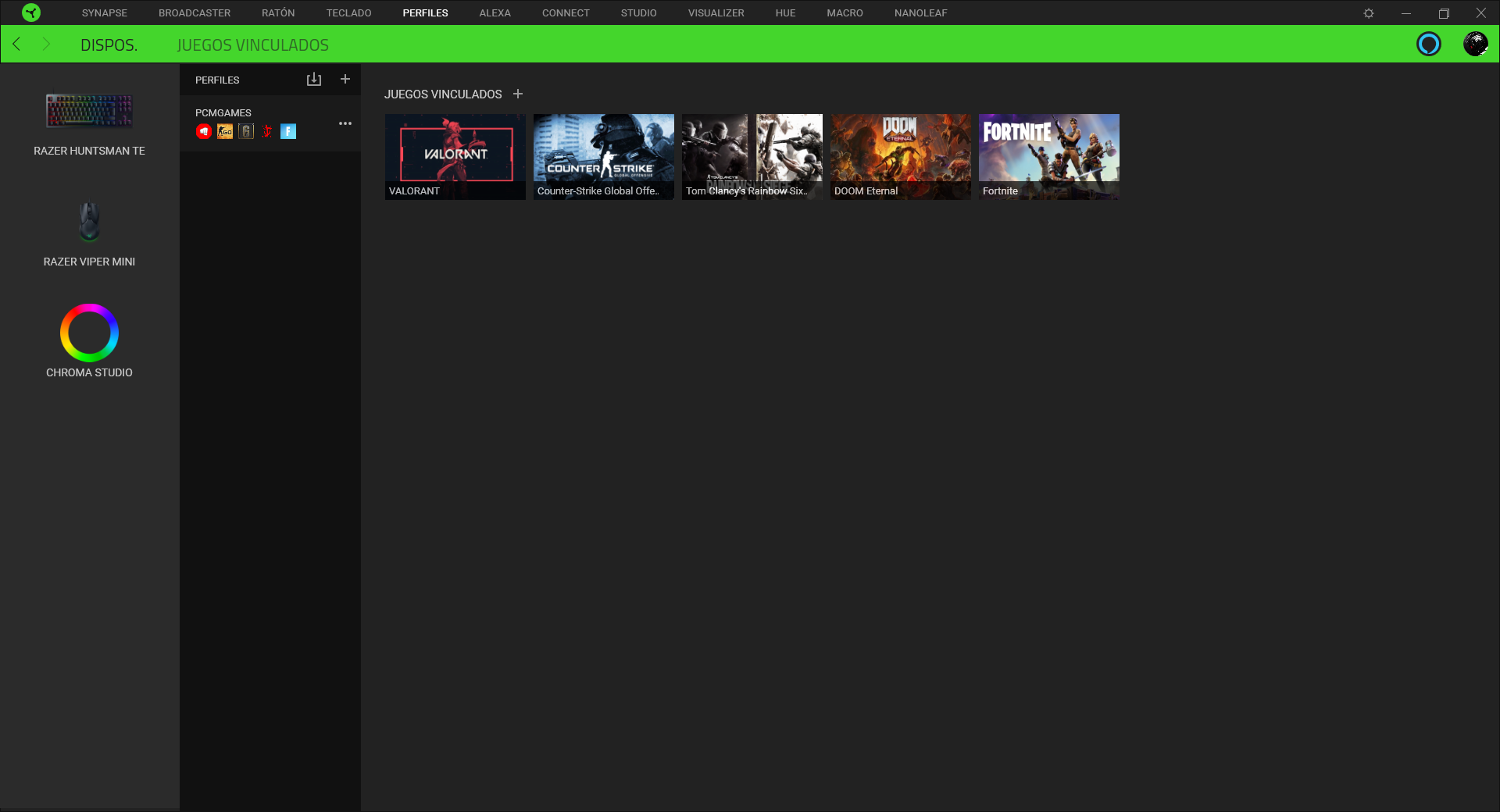Image resolution: width=1500 pixels, height=812 pixels.
Task: Go to the TECLADO tab
Action: click(348, 13)
